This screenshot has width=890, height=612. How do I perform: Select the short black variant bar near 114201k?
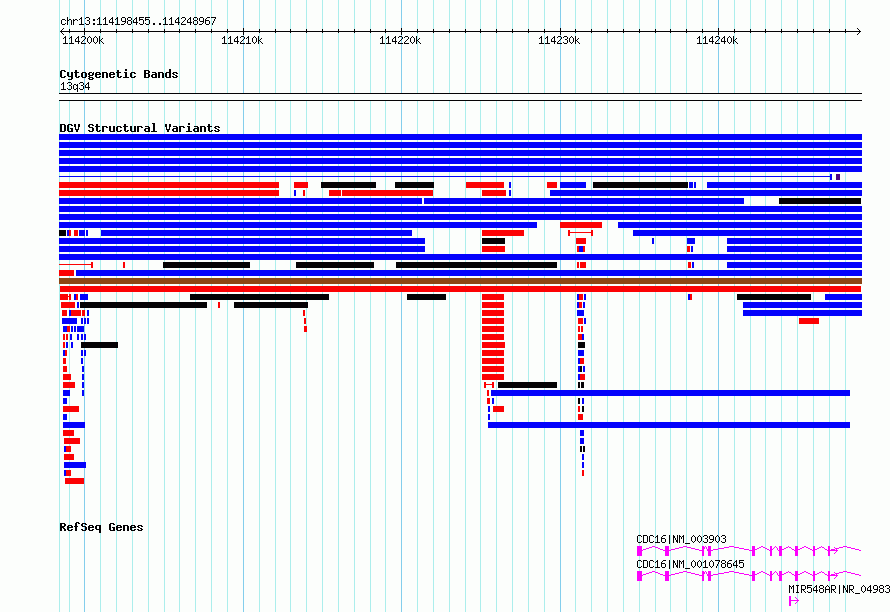tap(99, 345)
